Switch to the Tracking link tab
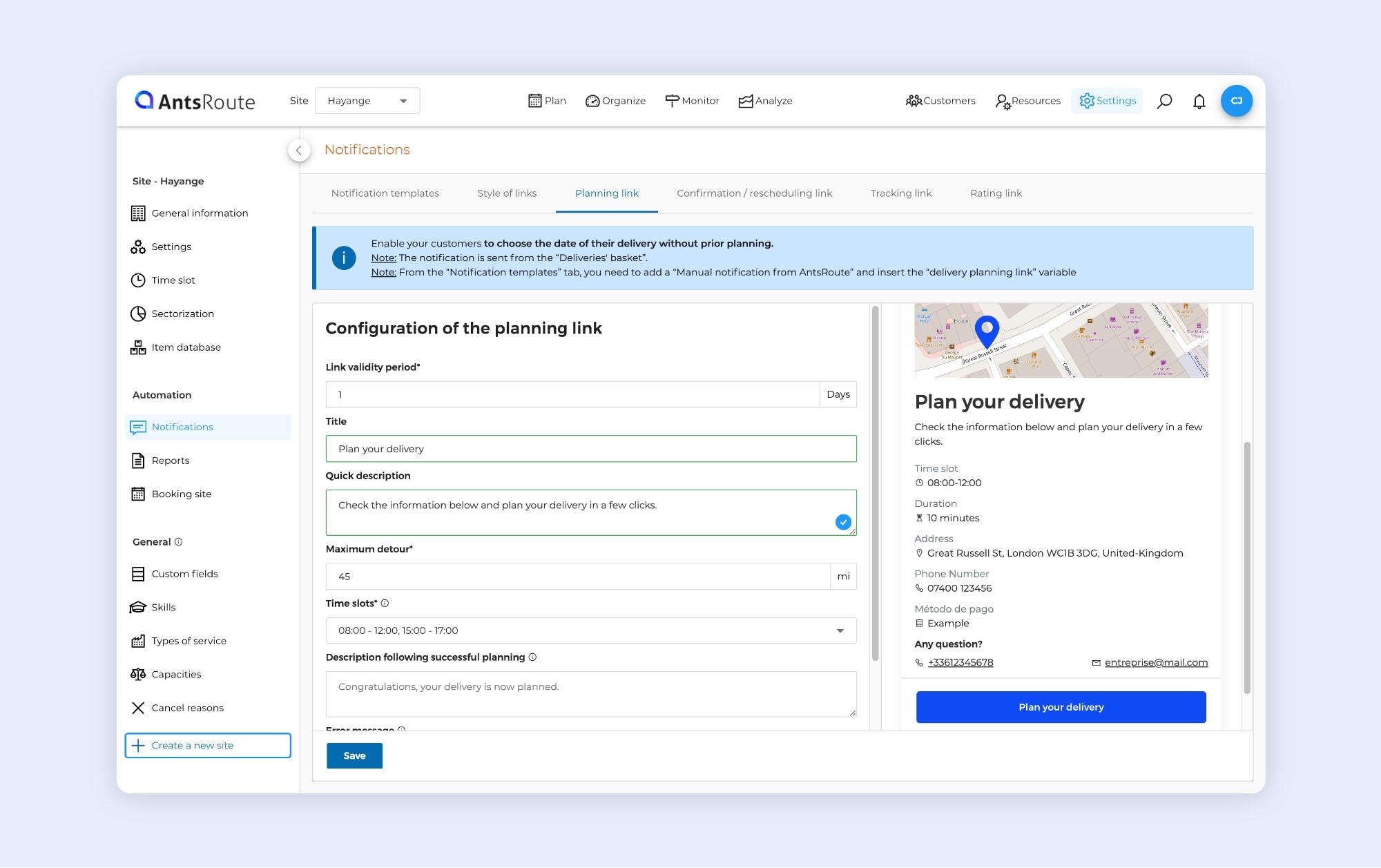The image size is (1381, 868). pyautogui.click(x=901, y=193)
